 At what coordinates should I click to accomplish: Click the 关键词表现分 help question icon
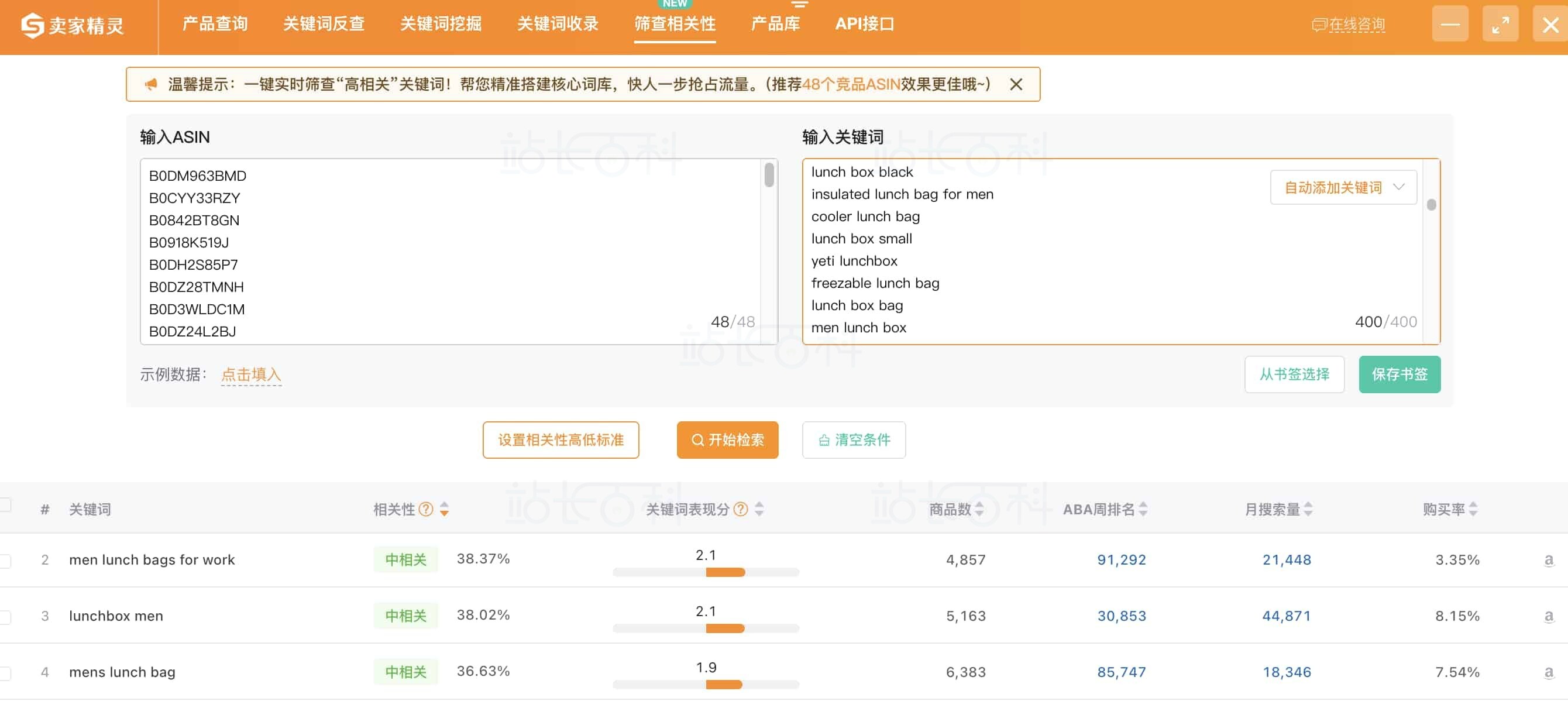(x=740, y=509)
